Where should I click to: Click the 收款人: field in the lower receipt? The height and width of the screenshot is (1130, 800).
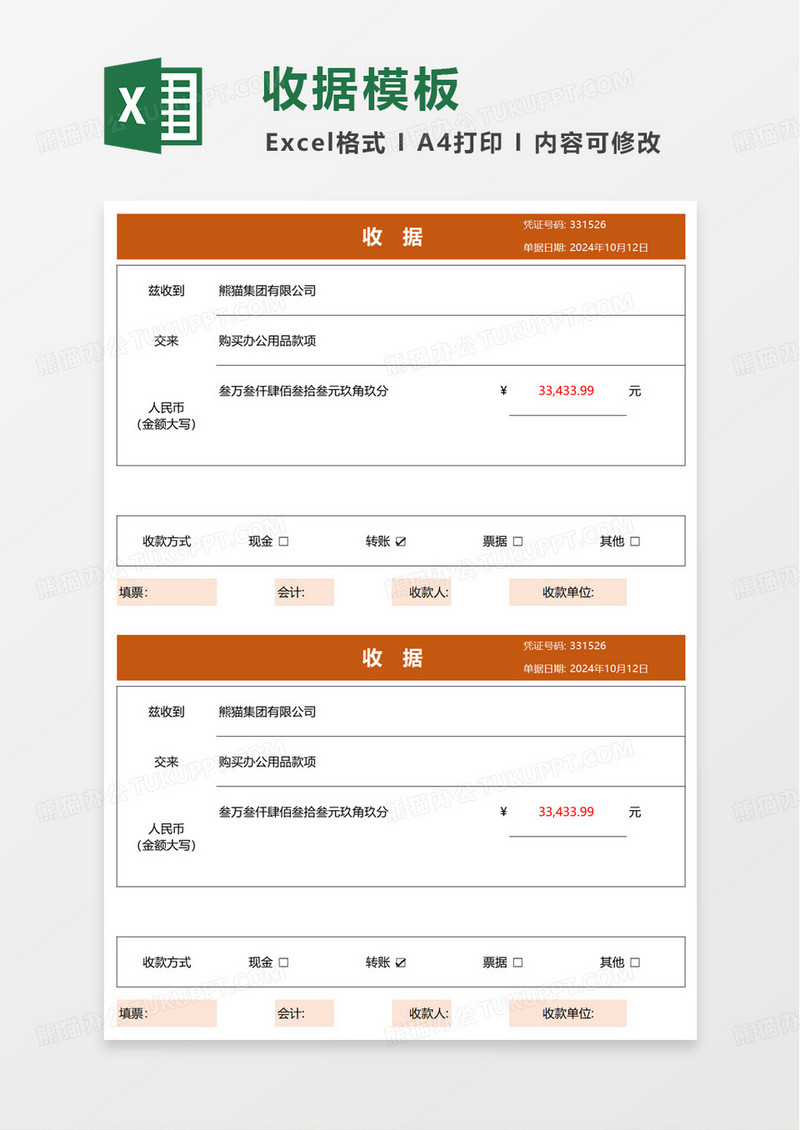[422, 1013]
